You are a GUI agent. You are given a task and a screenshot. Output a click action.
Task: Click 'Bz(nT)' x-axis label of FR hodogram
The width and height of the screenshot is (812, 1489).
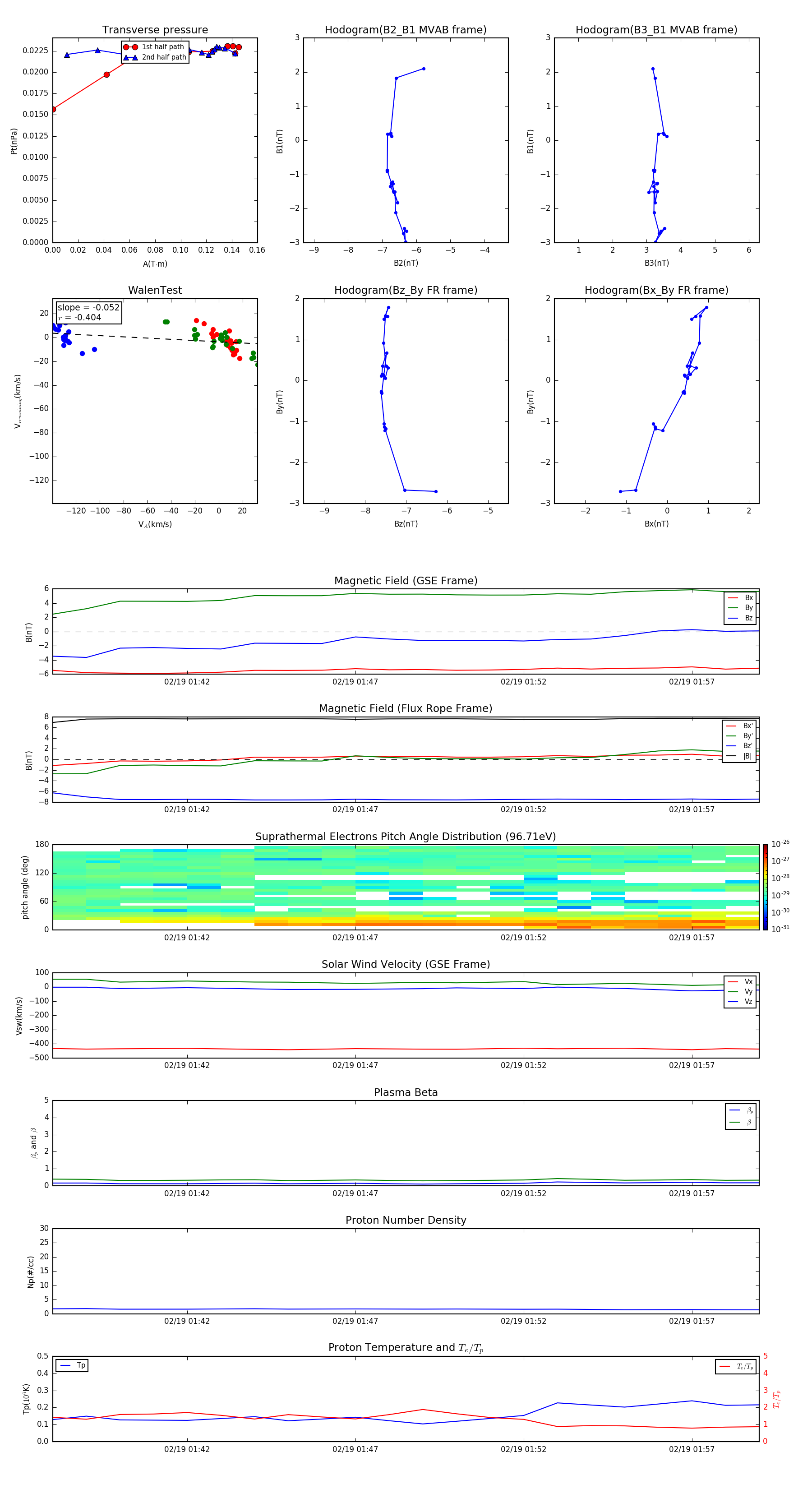tap(406, 524)
